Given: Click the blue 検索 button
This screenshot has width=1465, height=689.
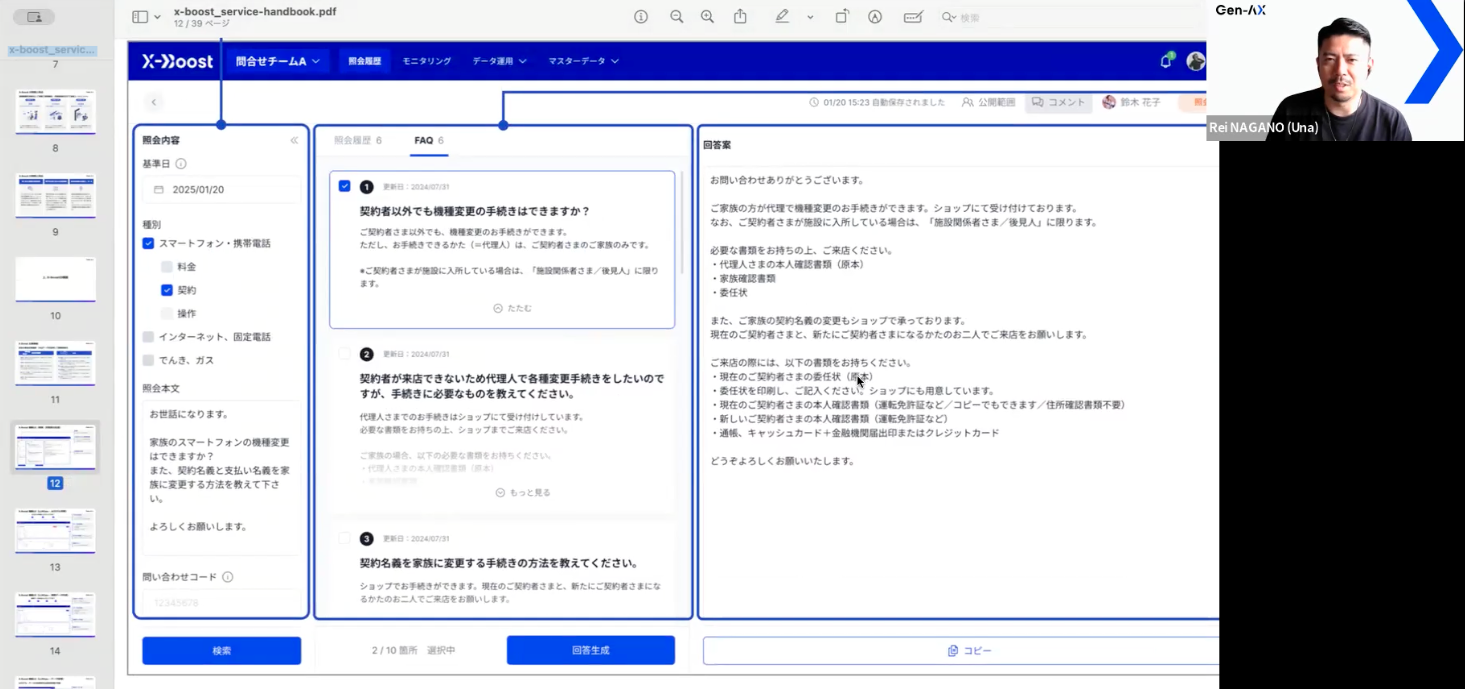Looking at the screenshot, I should point(221,650).
